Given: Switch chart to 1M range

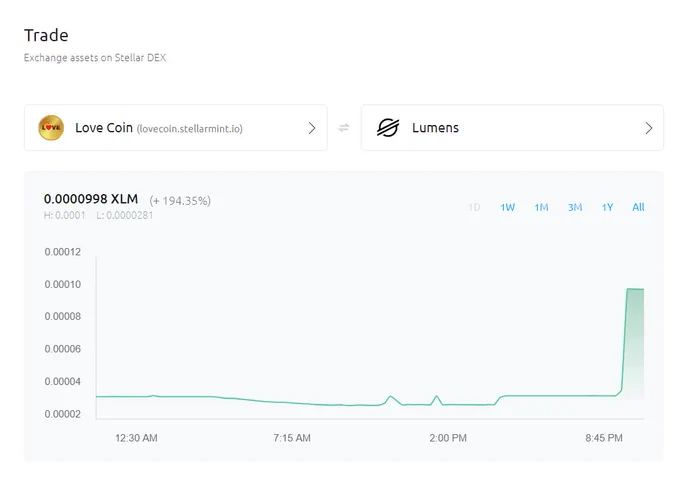Looking at the screenshot, I should [541, 207].
